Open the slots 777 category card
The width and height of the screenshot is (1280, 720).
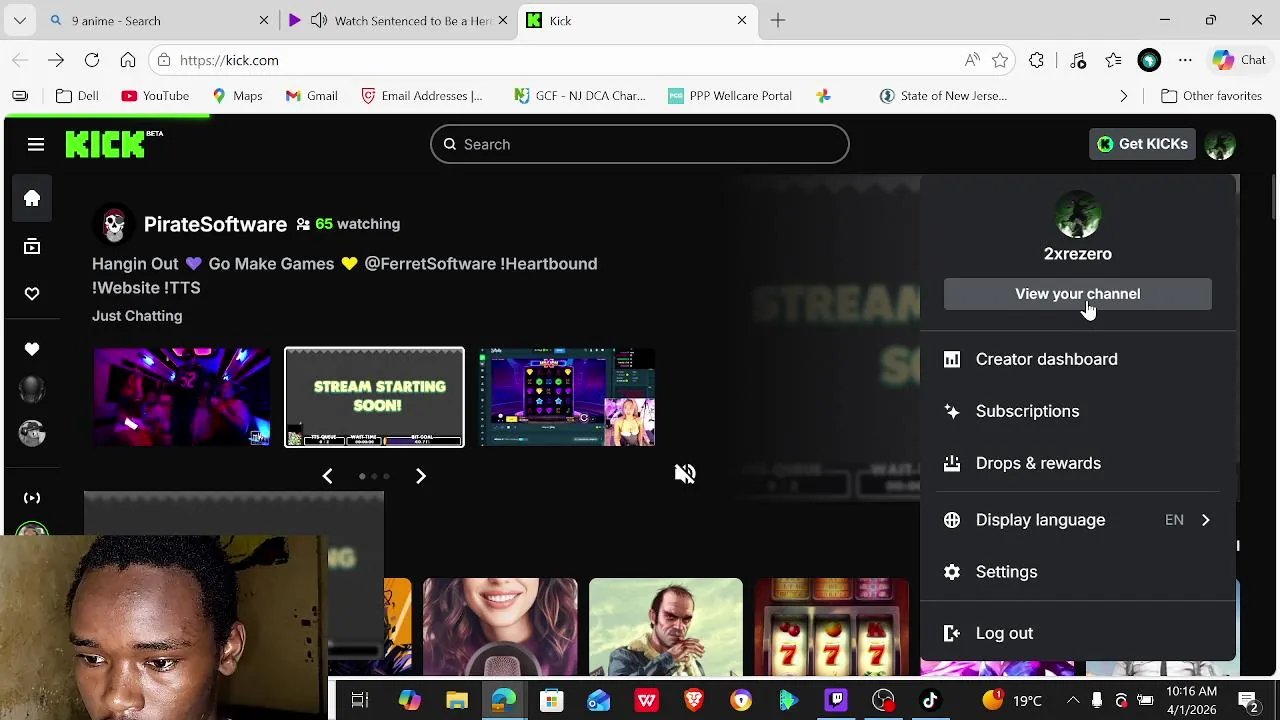coord(832,627)
